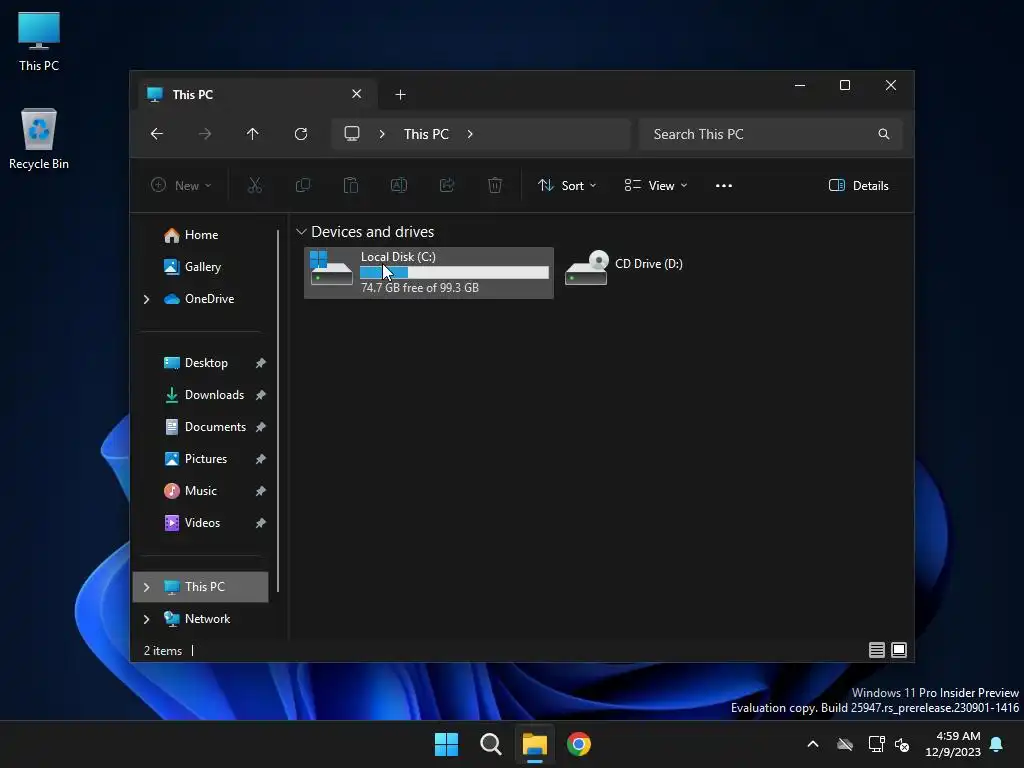Image resolution: width=1024 pixels, height=768 pixels.
Task: Switch to large thumbnails view icon
Action: [899, 650]
